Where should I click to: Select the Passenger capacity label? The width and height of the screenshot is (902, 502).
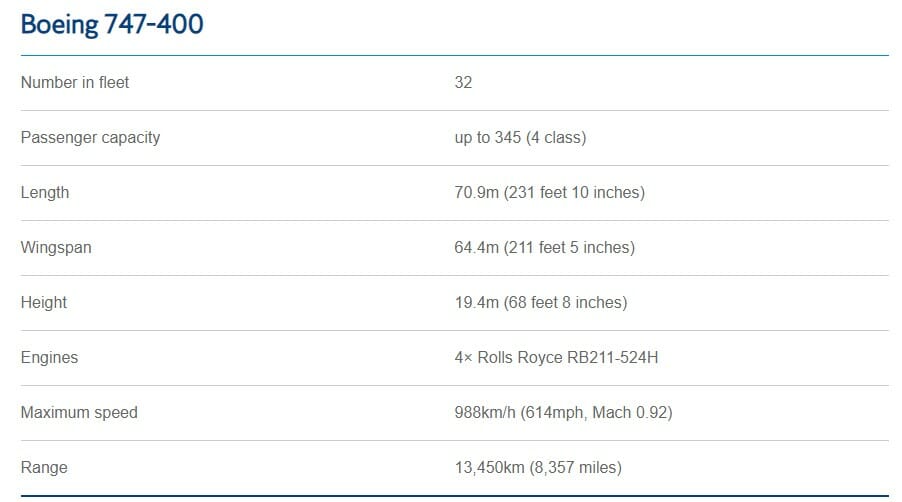90,138
